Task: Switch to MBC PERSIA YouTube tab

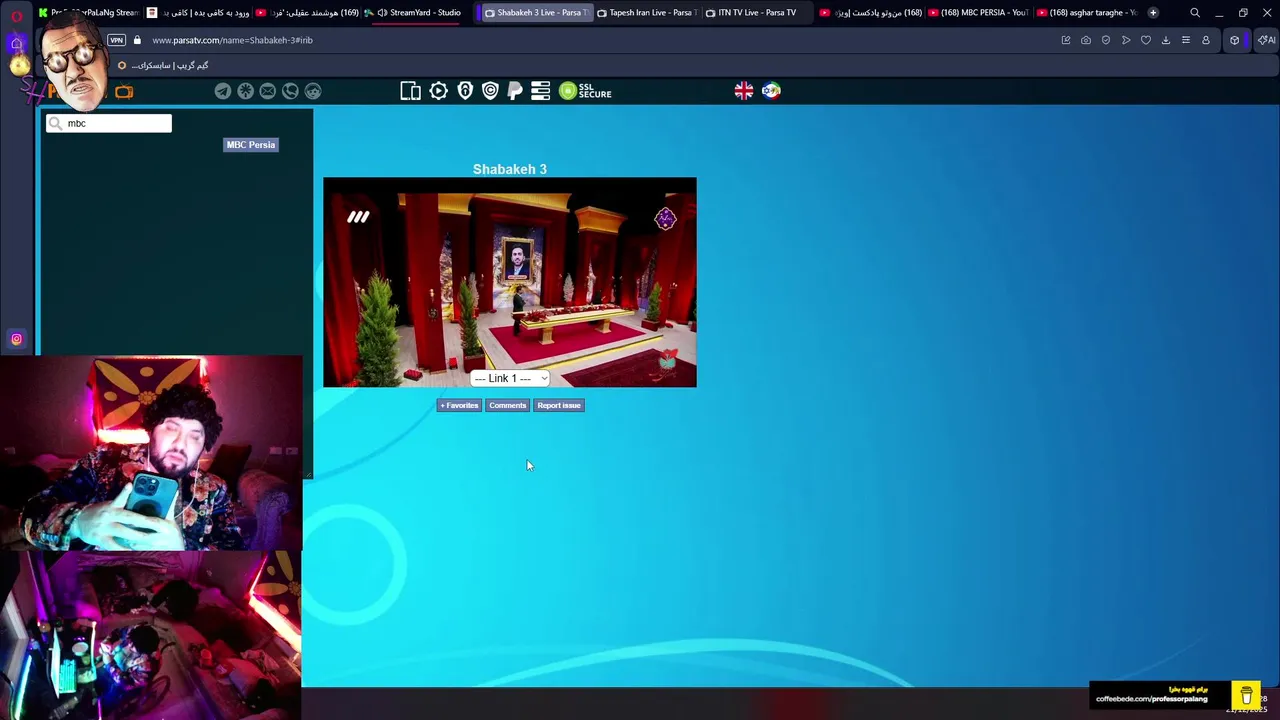Action: coord(977,13)
